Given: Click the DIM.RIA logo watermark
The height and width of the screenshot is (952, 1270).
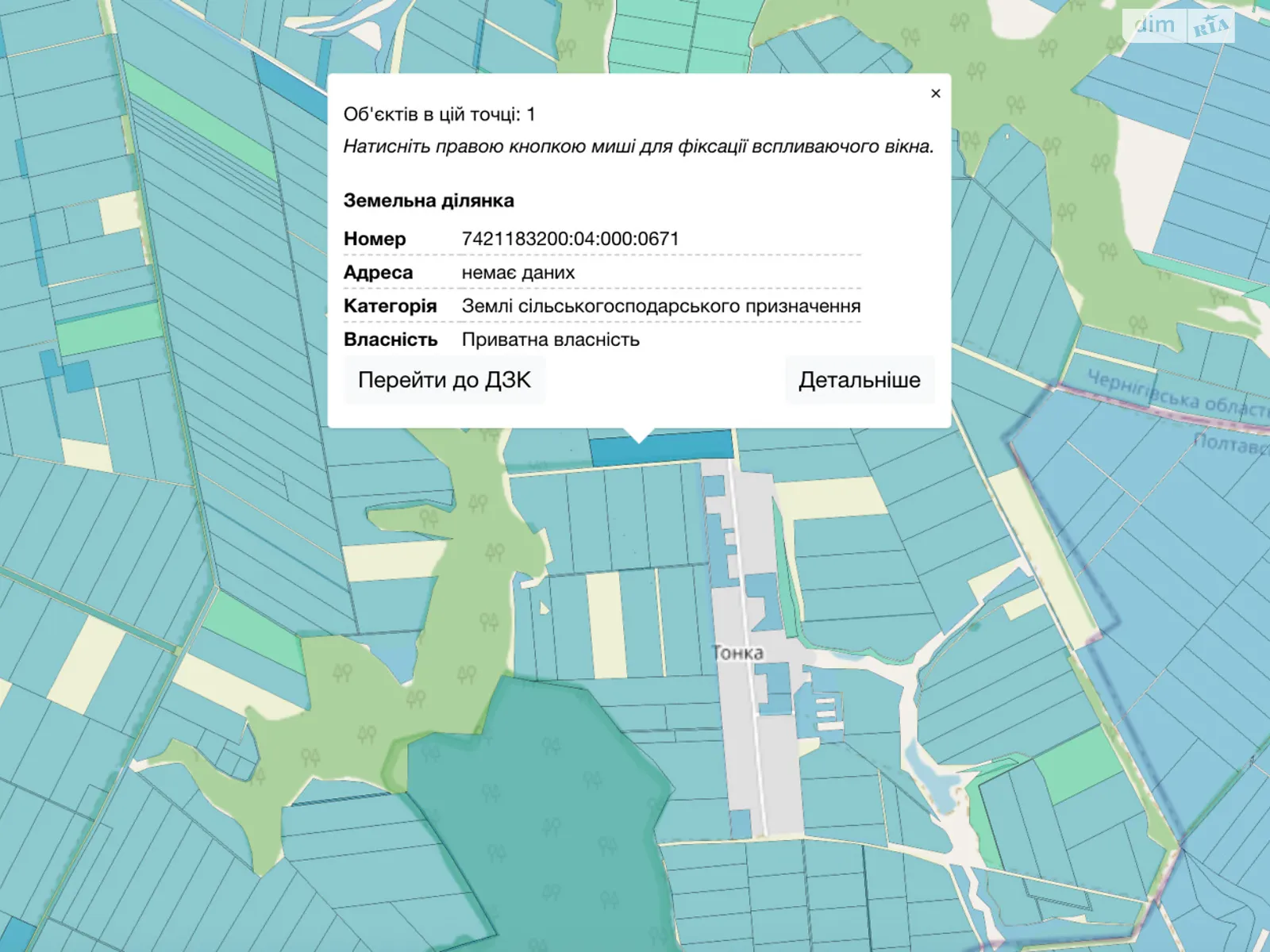Looking at the screenshot, I should [x=1180, y=25].
